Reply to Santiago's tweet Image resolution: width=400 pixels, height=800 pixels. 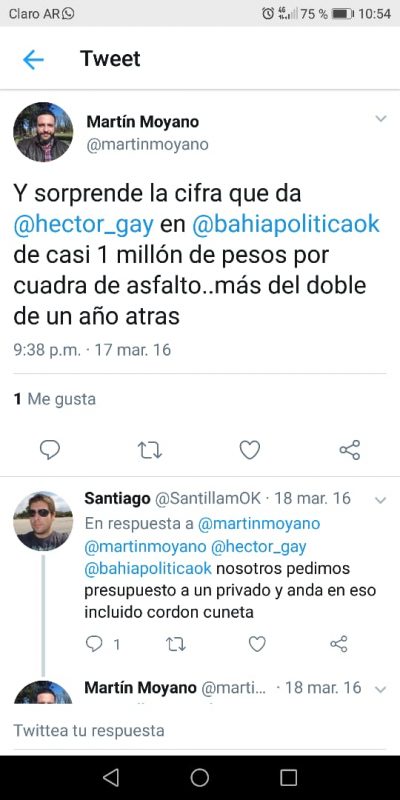(94, 644)
